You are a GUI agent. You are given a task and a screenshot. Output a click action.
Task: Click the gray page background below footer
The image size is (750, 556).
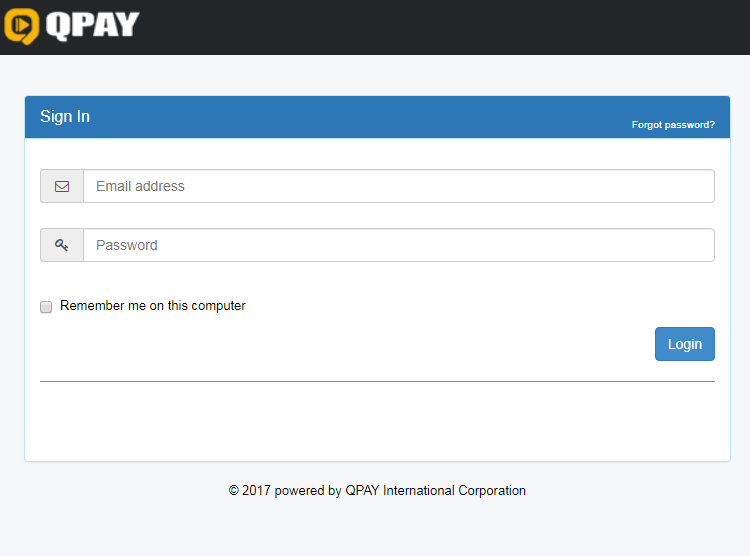[x=377, y=528]
